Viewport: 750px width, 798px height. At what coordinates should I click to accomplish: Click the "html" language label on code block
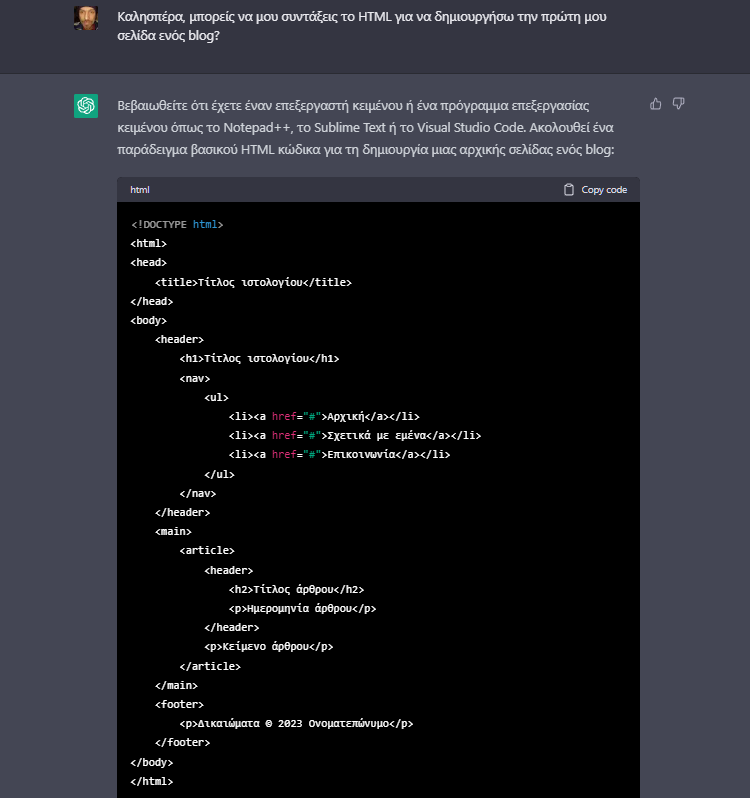[x=140, y=190]
